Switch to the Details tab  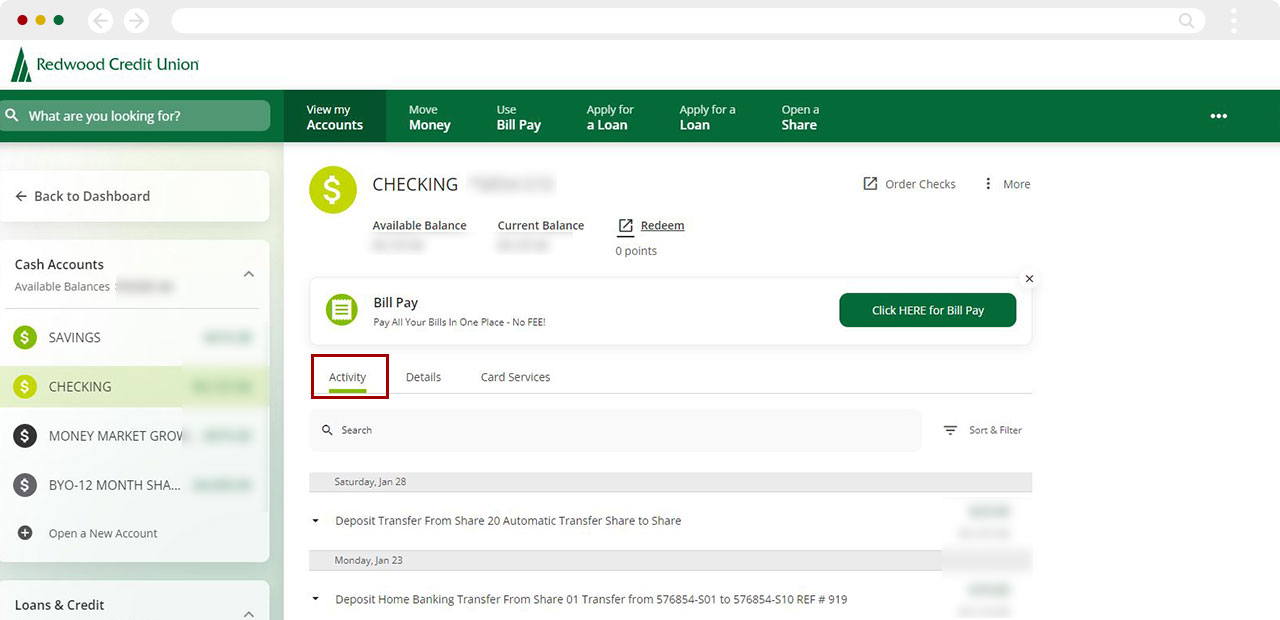(x=423, y=377)
